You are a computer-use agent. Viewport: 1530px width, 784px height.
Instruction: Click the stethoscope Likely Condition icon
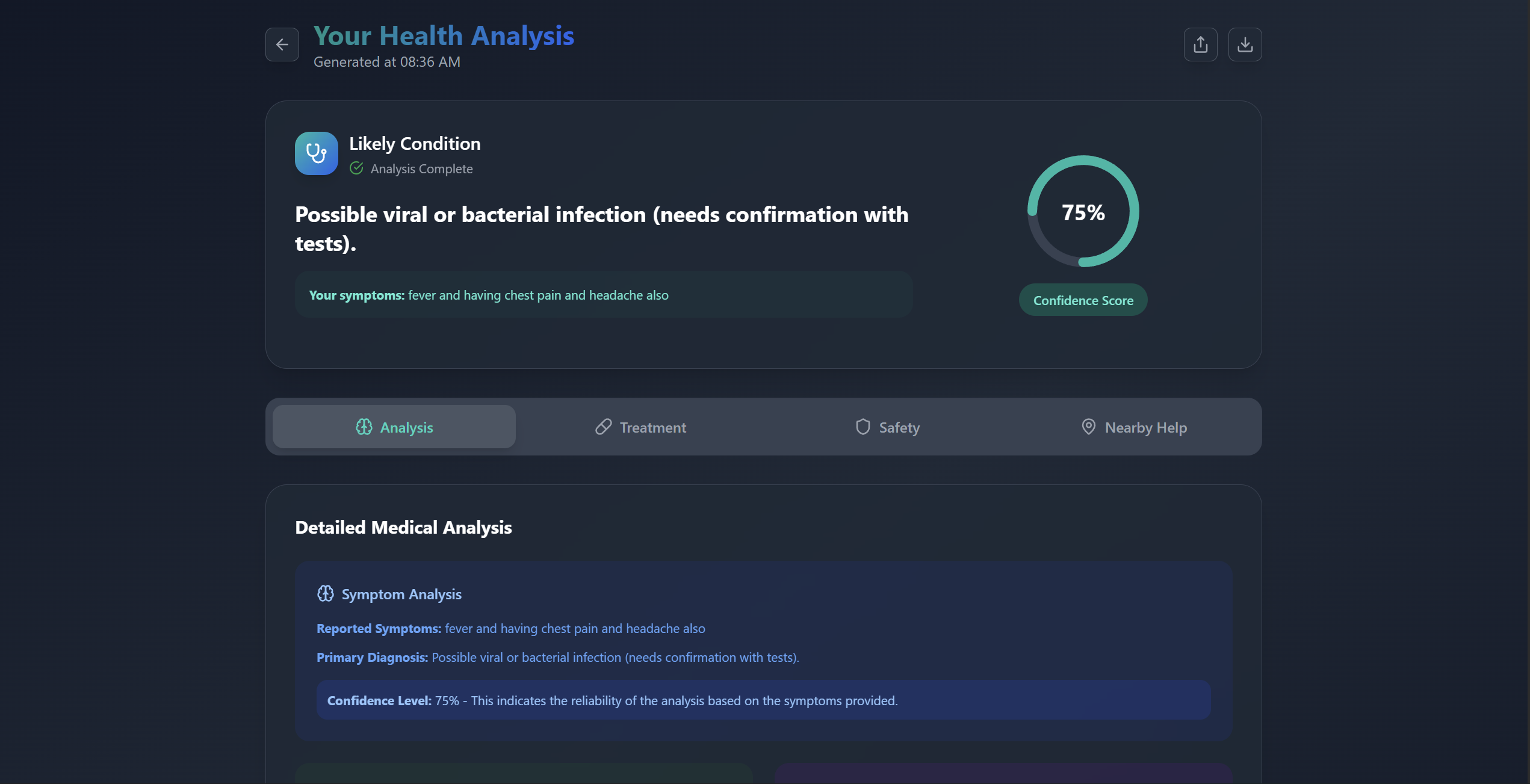(316, 153)
